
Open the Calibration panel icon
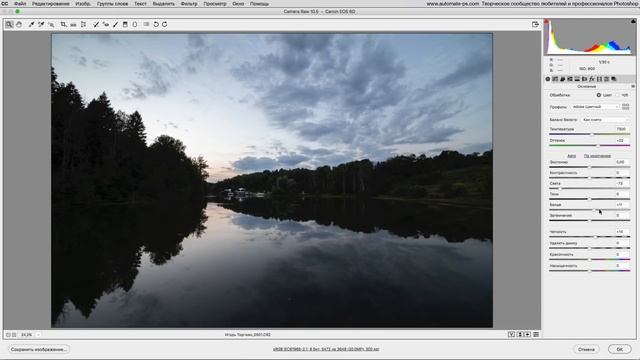point(599,79)
